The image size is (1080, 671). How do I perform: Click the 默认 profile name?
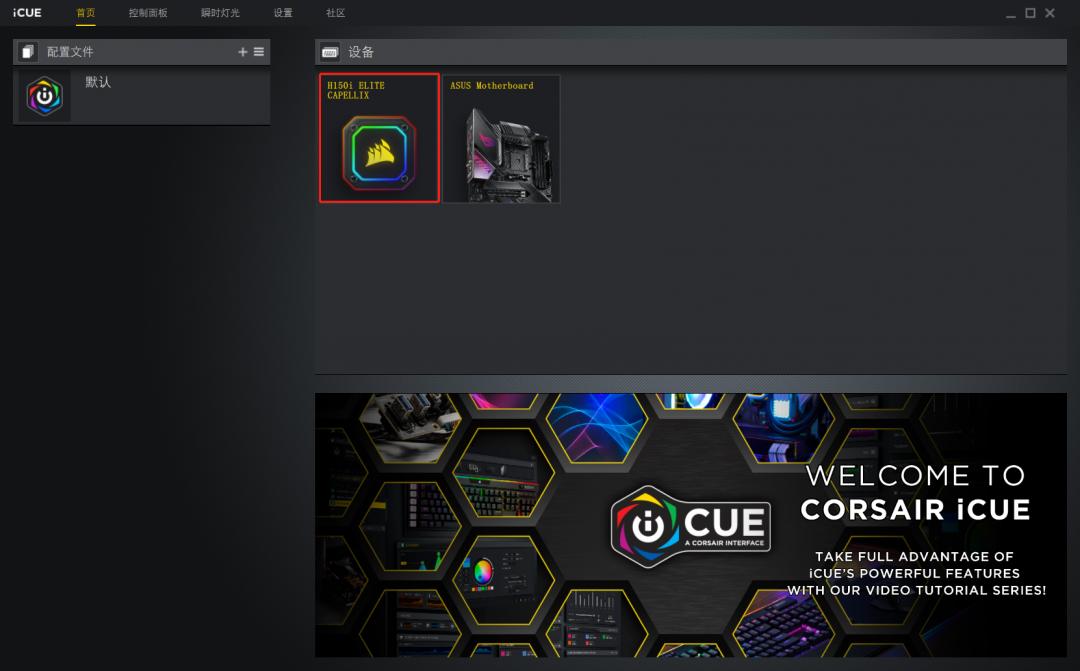point(98,82)
